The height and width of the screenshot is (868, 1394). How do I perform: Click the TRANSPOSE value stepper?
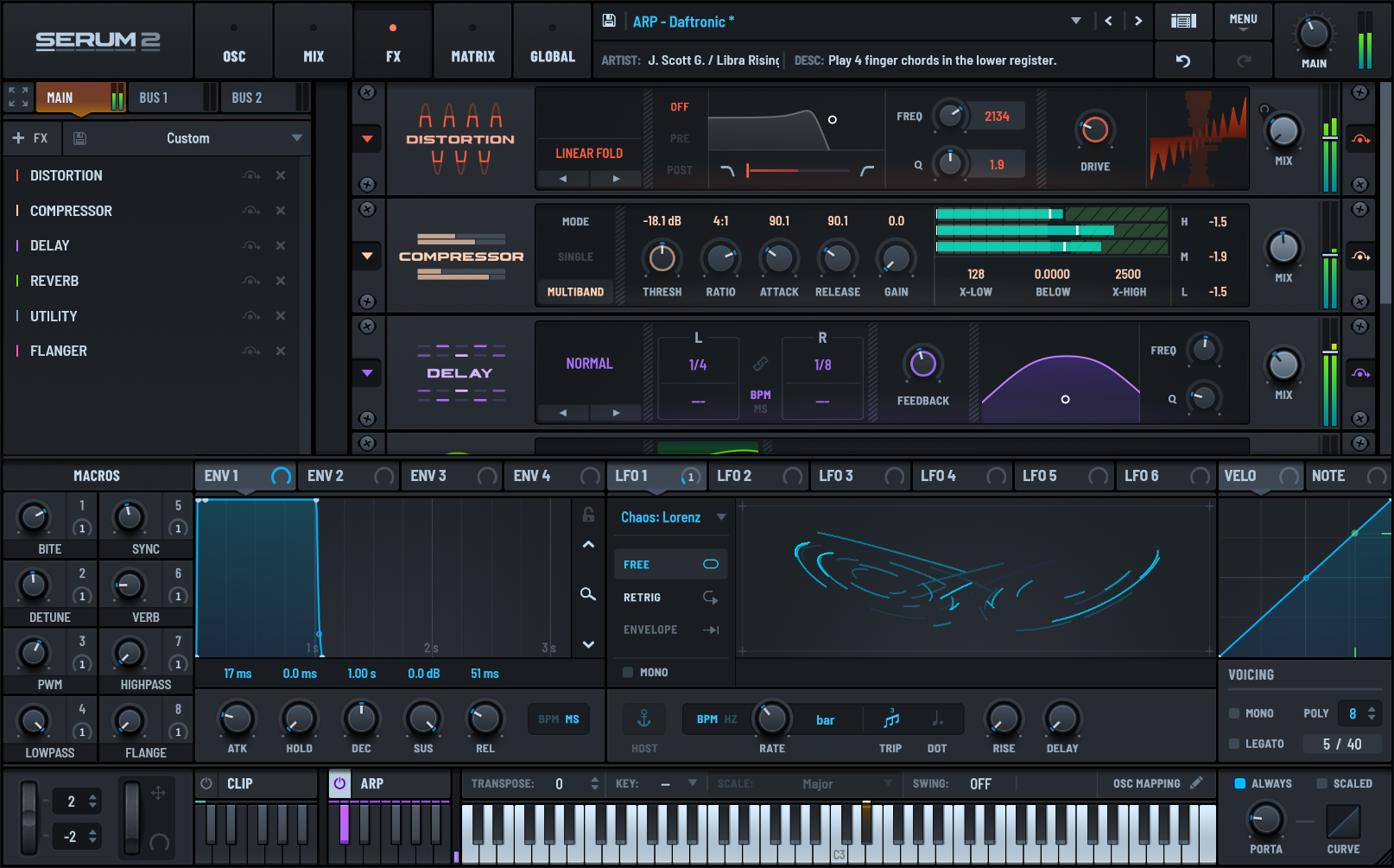point(594,783)
